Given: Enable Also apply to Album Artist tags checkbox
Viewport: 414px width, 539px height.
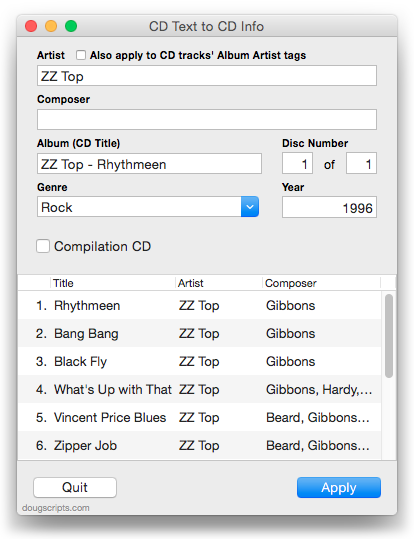Looking at the screenshot, I should 81,55.
